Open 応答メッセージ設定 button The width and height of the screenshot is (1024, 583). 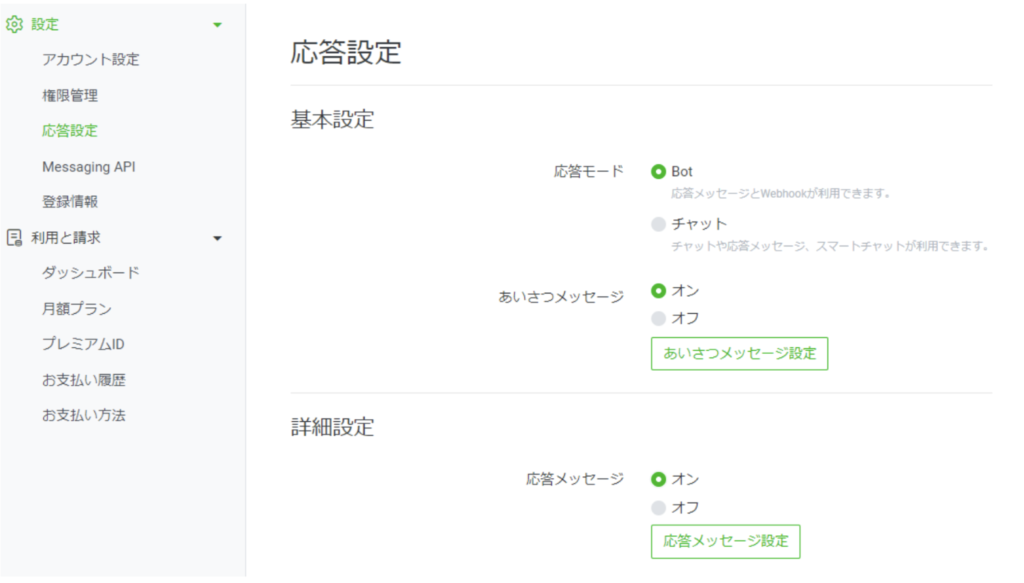click(725, 541)
